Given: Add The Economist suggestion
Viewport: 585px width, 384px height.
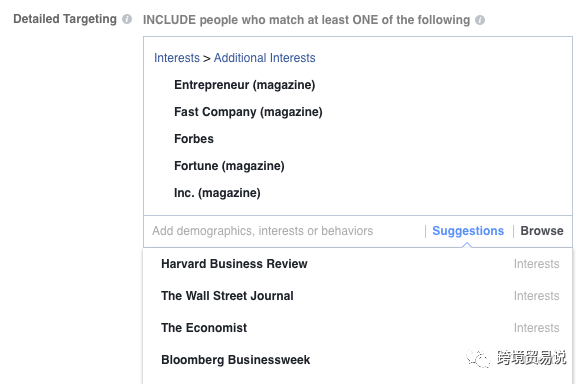Looking at the screenshot, I should click(x=357, y=328).
